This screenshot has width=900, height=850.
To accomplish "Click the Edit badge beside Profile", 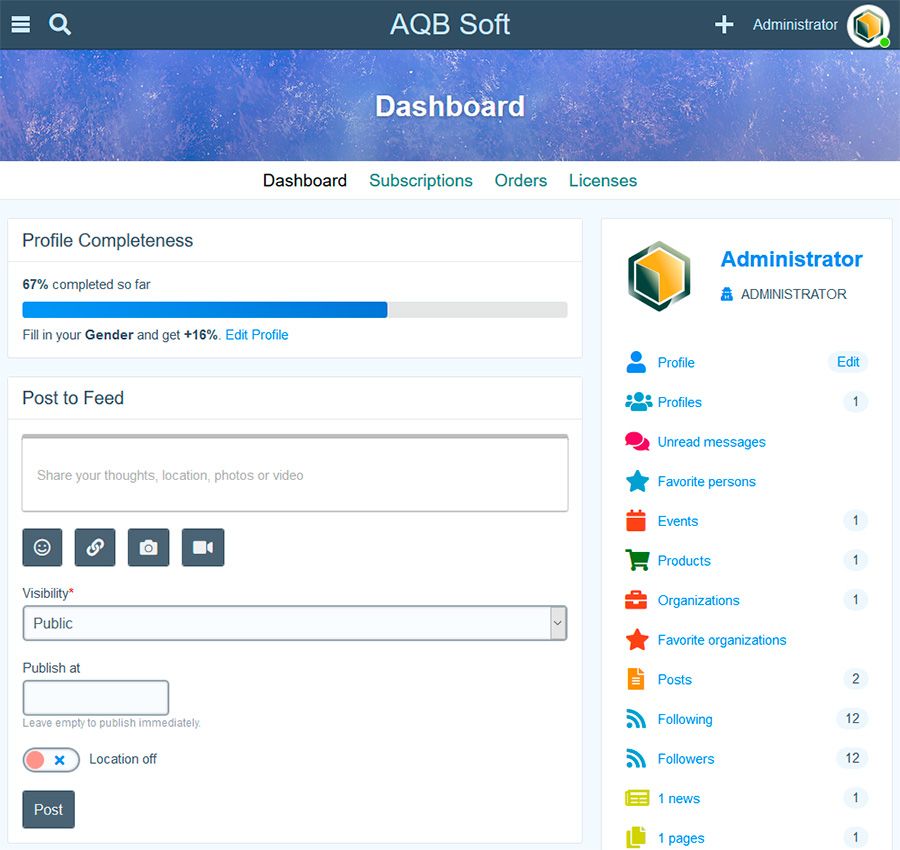I will (x=848, y=362).
